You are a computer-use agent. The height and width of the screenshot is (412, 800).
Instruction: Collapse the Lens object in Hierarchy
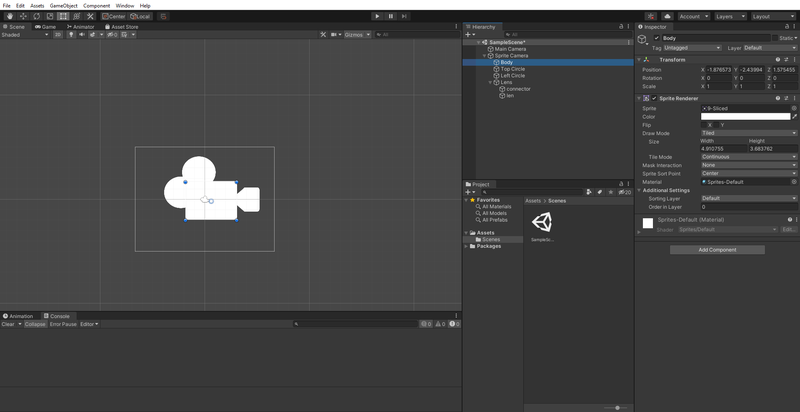491,82
